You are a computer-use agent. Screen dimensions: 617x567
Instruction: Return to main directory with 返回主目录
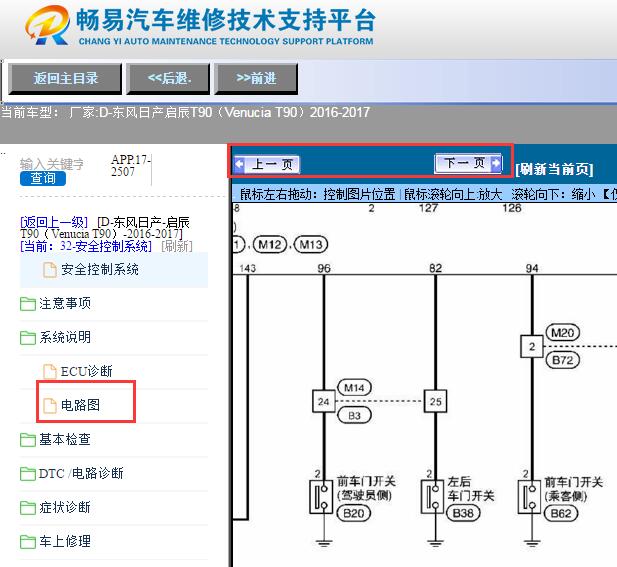click(65, 78)
